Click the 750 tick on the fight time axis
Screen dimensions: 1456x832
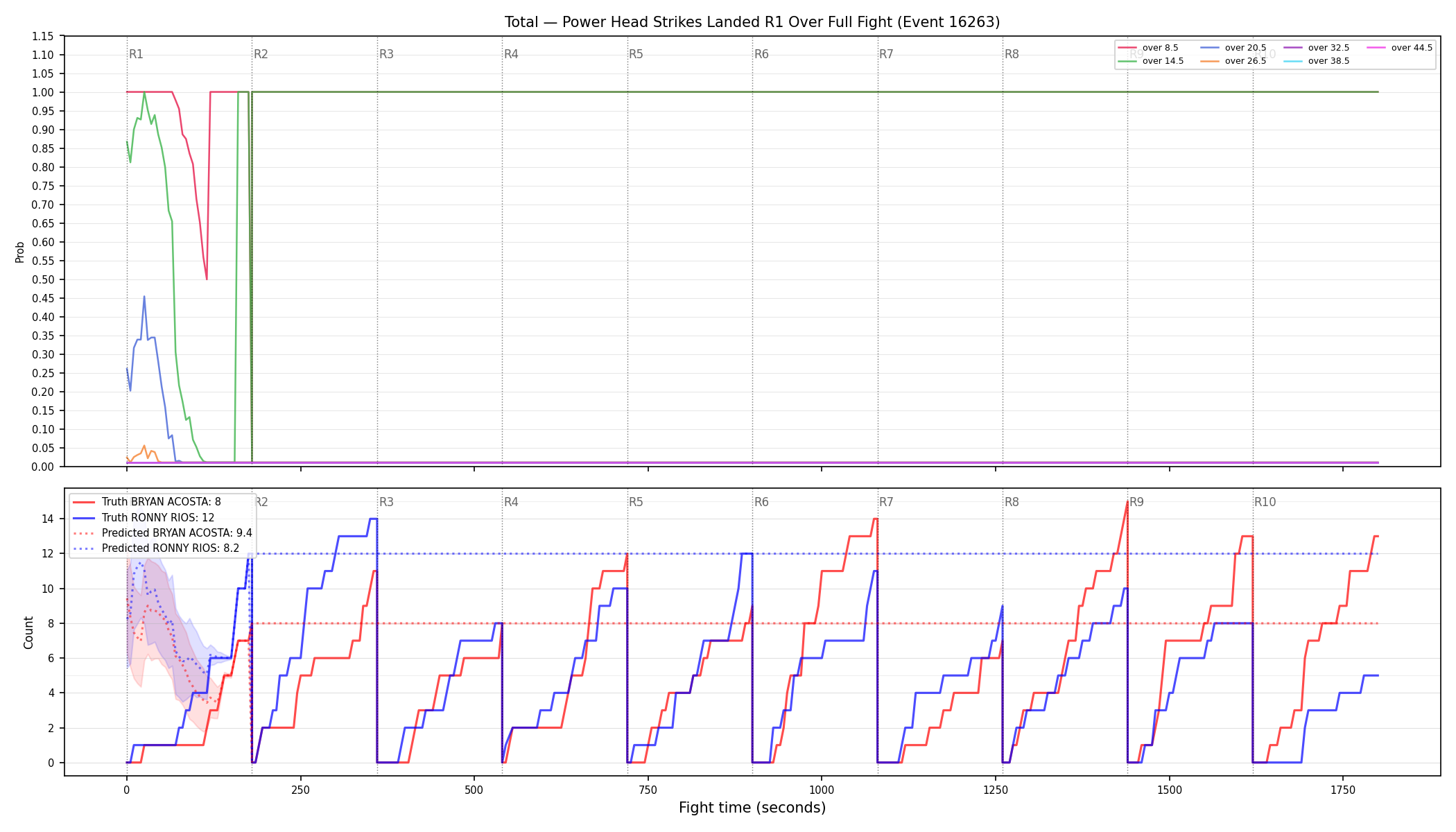648,790
